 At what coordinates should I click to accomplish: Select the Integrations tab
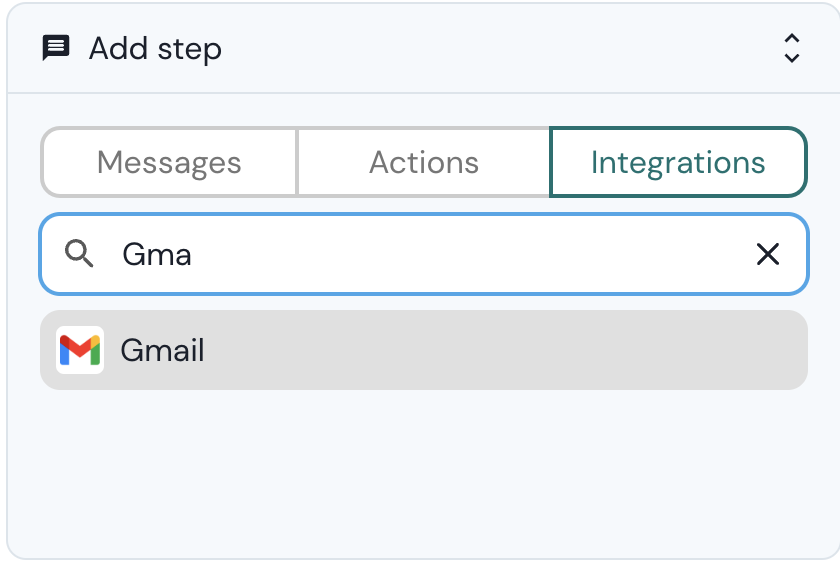(x=678, y=162)
